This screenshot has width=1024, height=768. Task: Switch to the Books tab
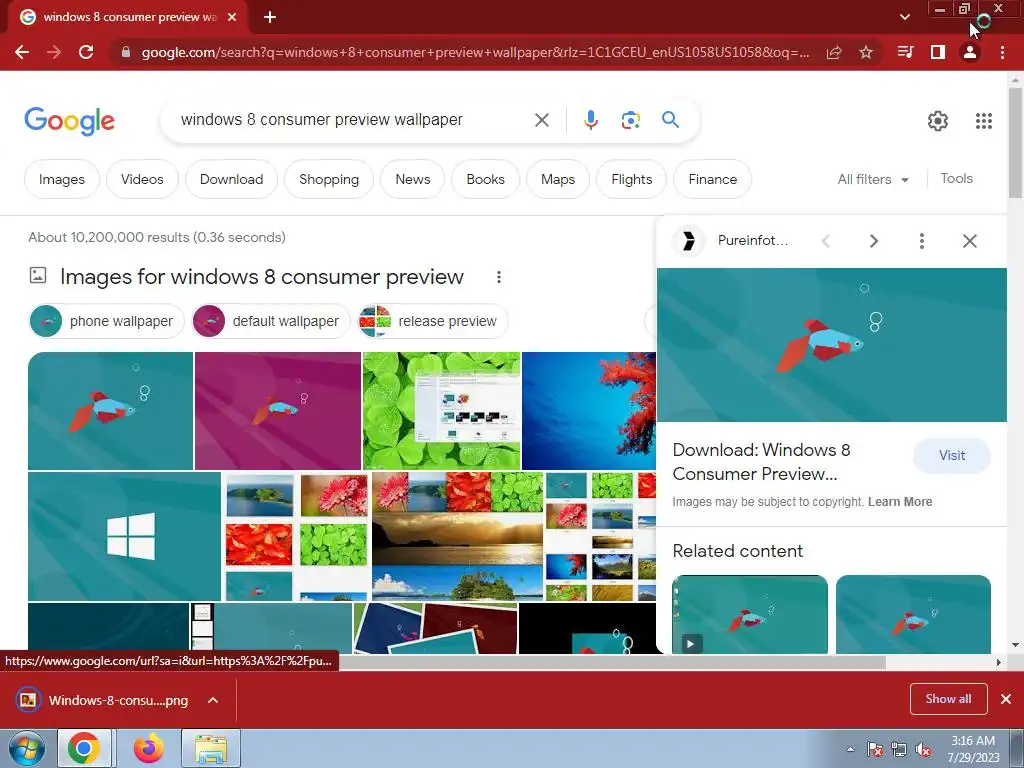[485, 179]
